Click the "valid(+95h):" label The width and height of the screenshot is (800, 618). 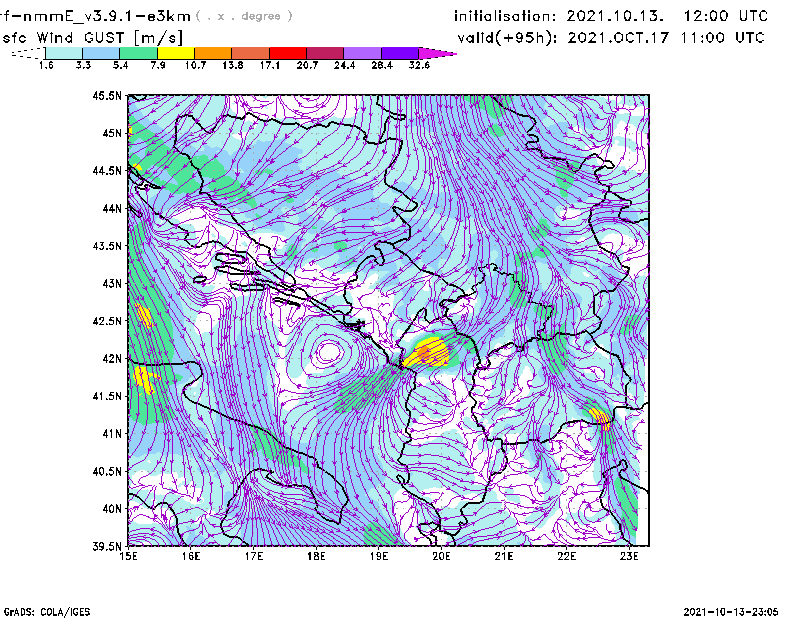click(507, 38)
